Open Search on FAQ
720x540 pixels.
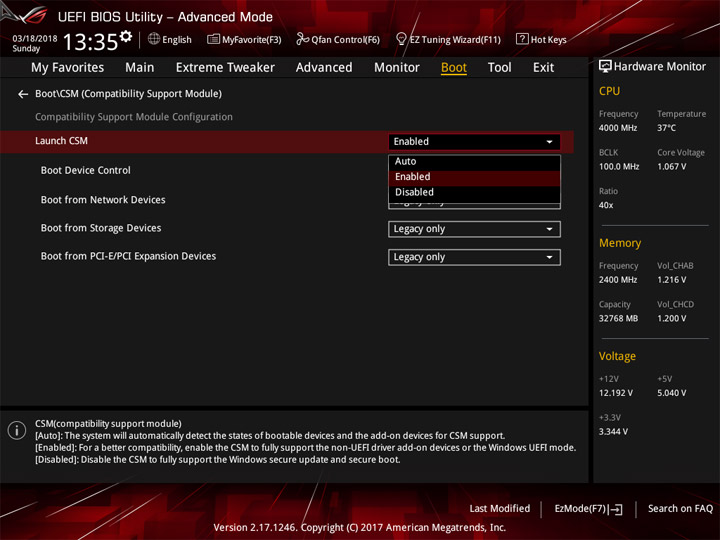[x=680, y=508]
